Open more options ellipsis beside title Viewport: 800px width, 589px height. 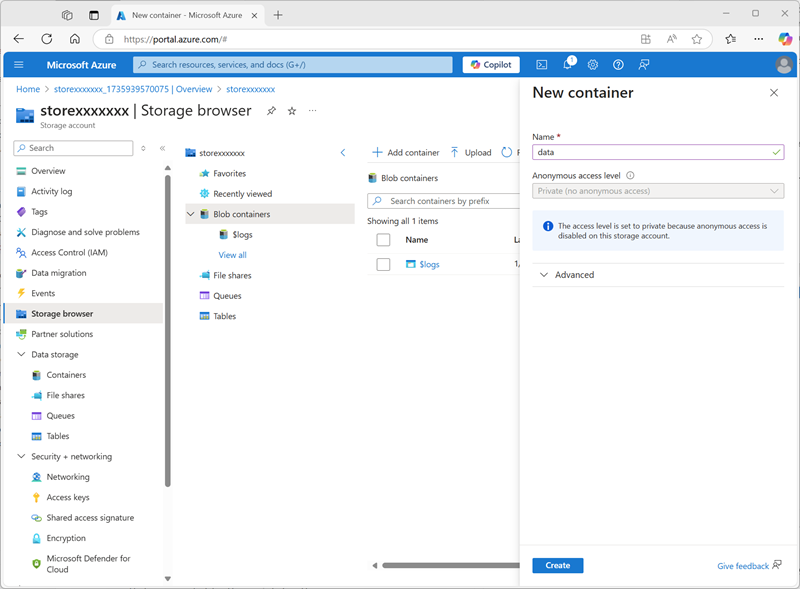click(x=312, y=111)
